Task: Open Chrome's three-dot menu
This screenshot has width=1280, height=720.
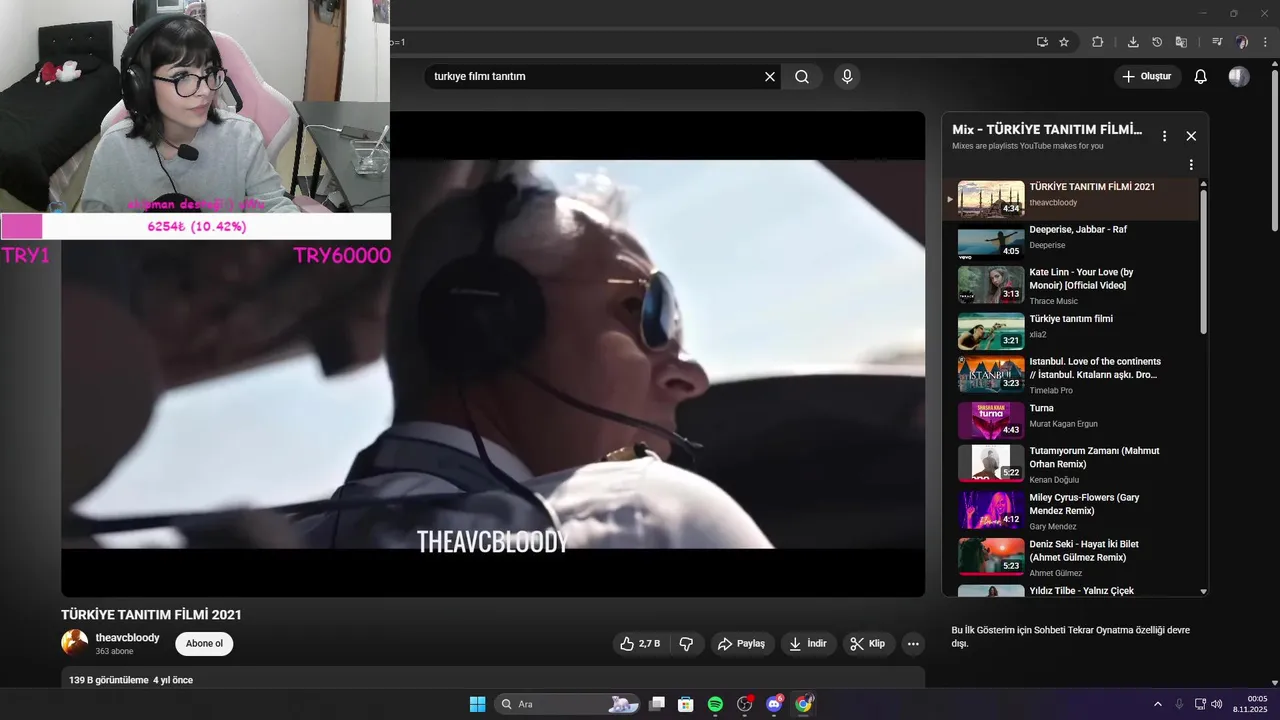Action: [x=1264, y=42]
